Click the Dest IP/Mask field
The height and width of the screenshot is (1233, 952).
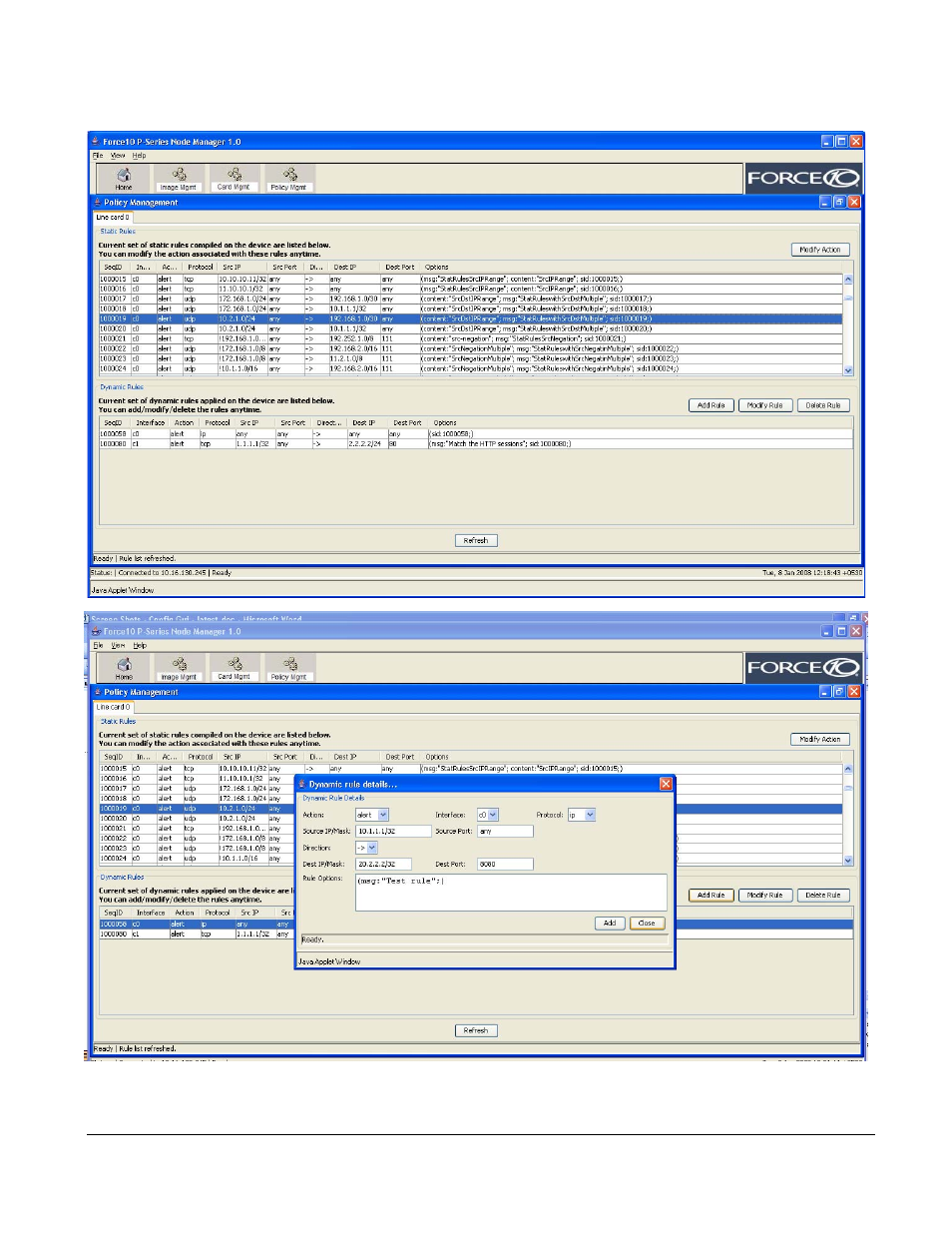[x=383, y=864]
